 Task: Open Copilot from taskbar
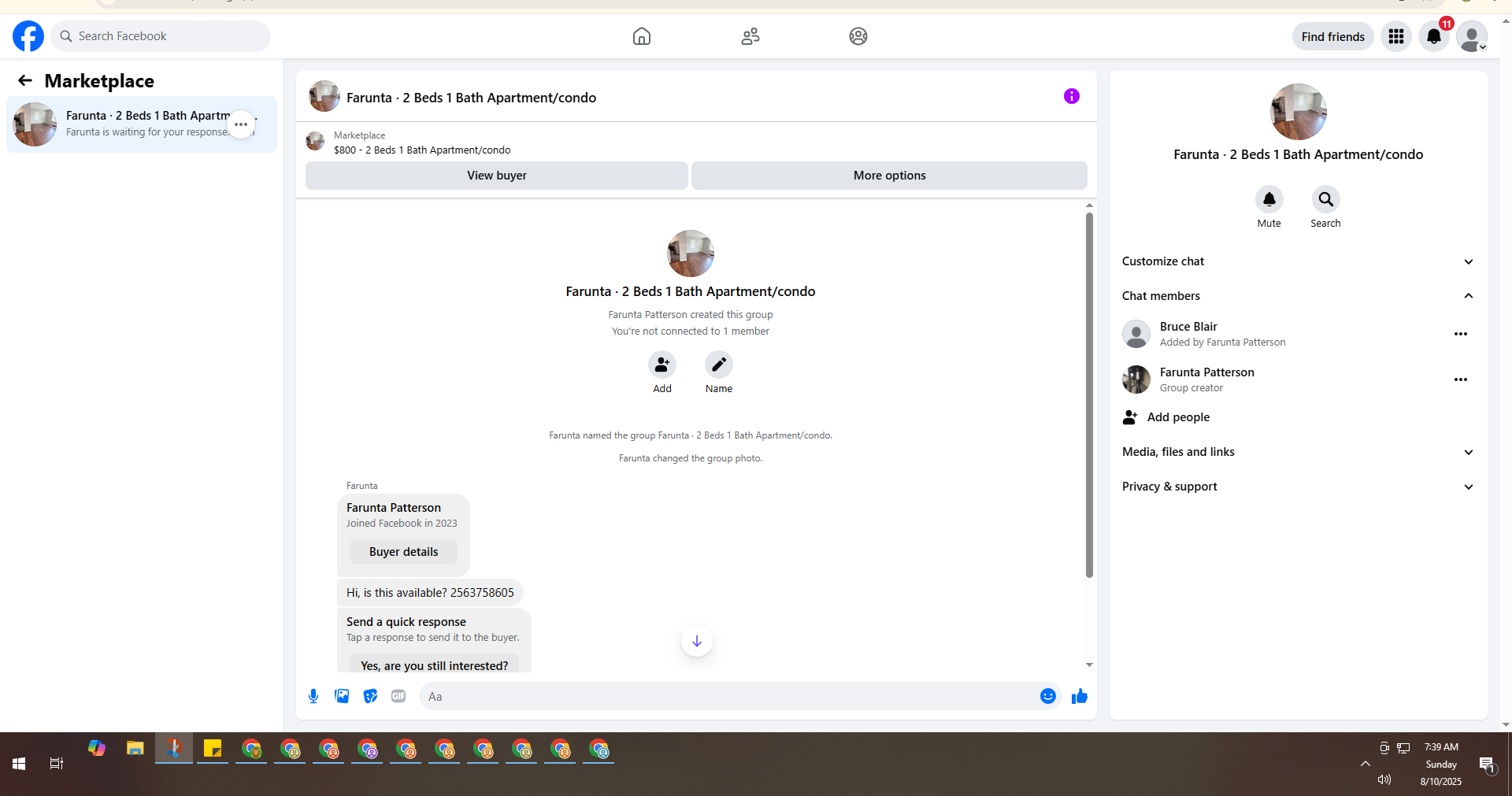97,748
